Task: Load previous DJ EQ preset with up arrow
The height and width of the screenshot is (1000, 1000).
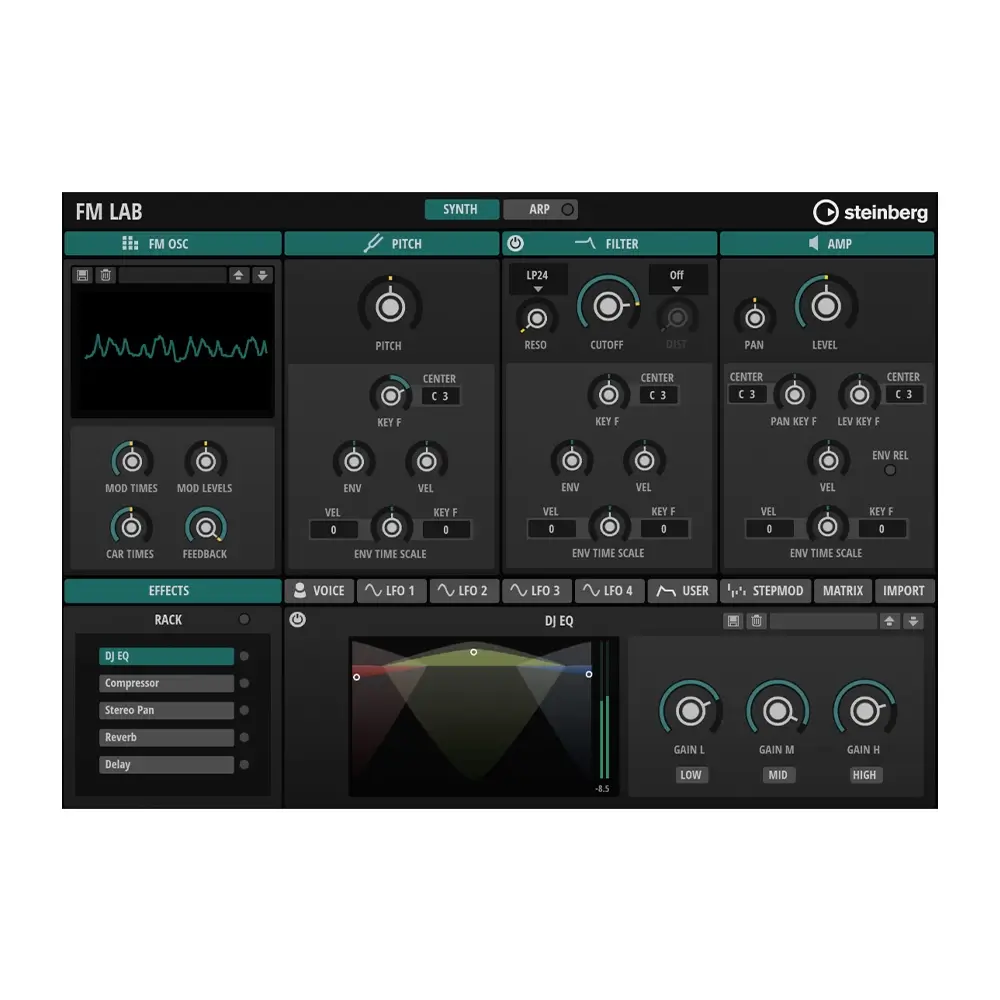Action: tap(889, 621)
